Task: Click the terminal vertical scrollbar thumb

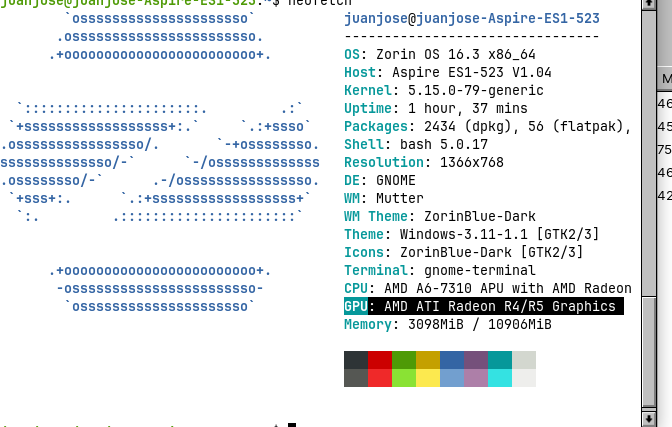Action: click(648, 352)
